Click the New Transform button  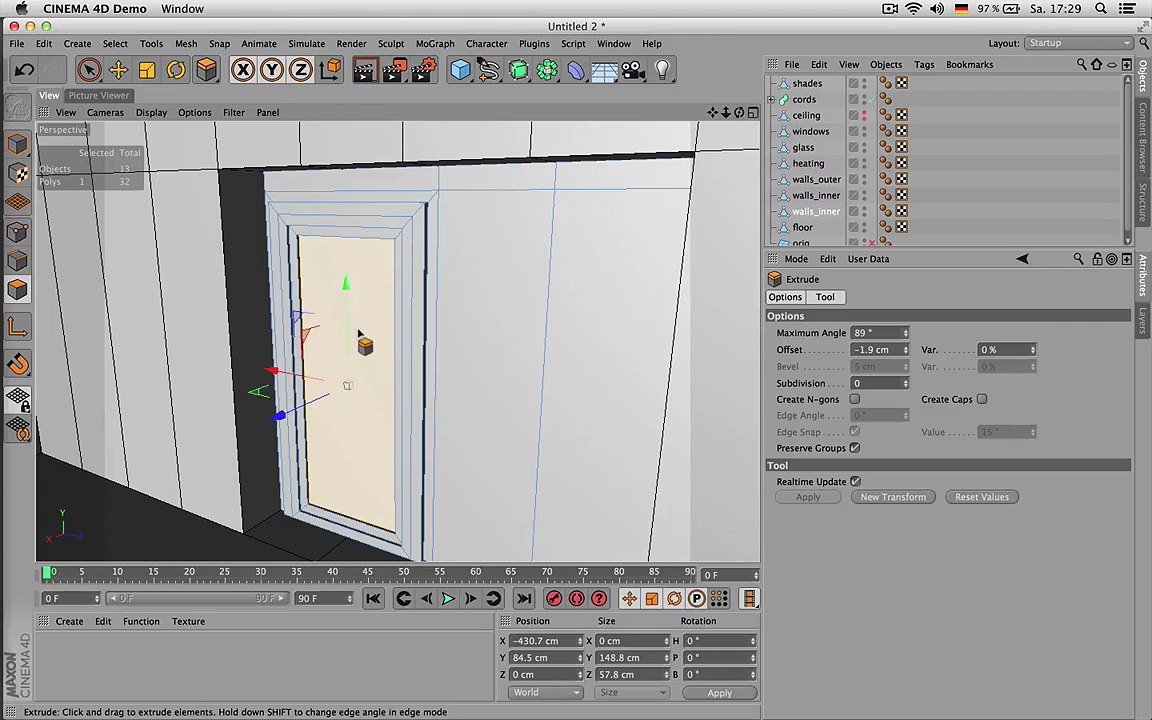point(893,497)
